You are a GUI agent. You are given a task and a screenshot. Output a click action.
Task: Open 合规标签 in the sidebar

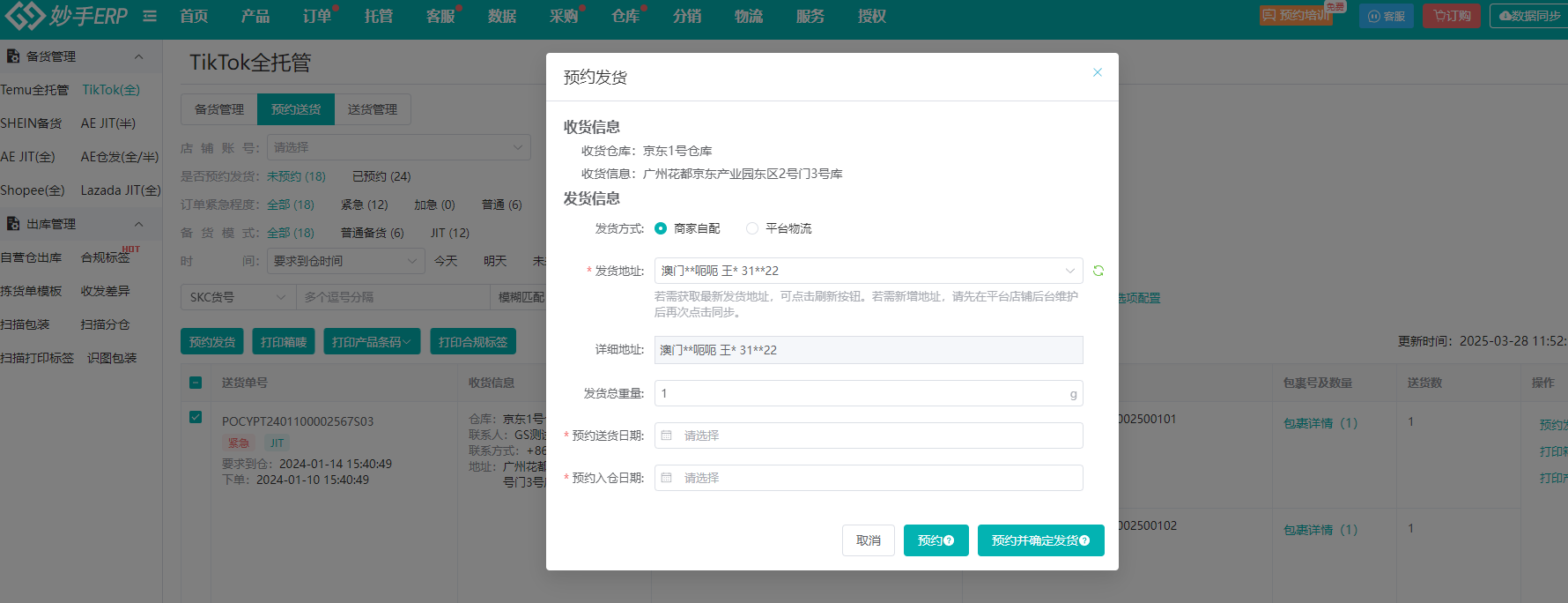coord(105,257)
